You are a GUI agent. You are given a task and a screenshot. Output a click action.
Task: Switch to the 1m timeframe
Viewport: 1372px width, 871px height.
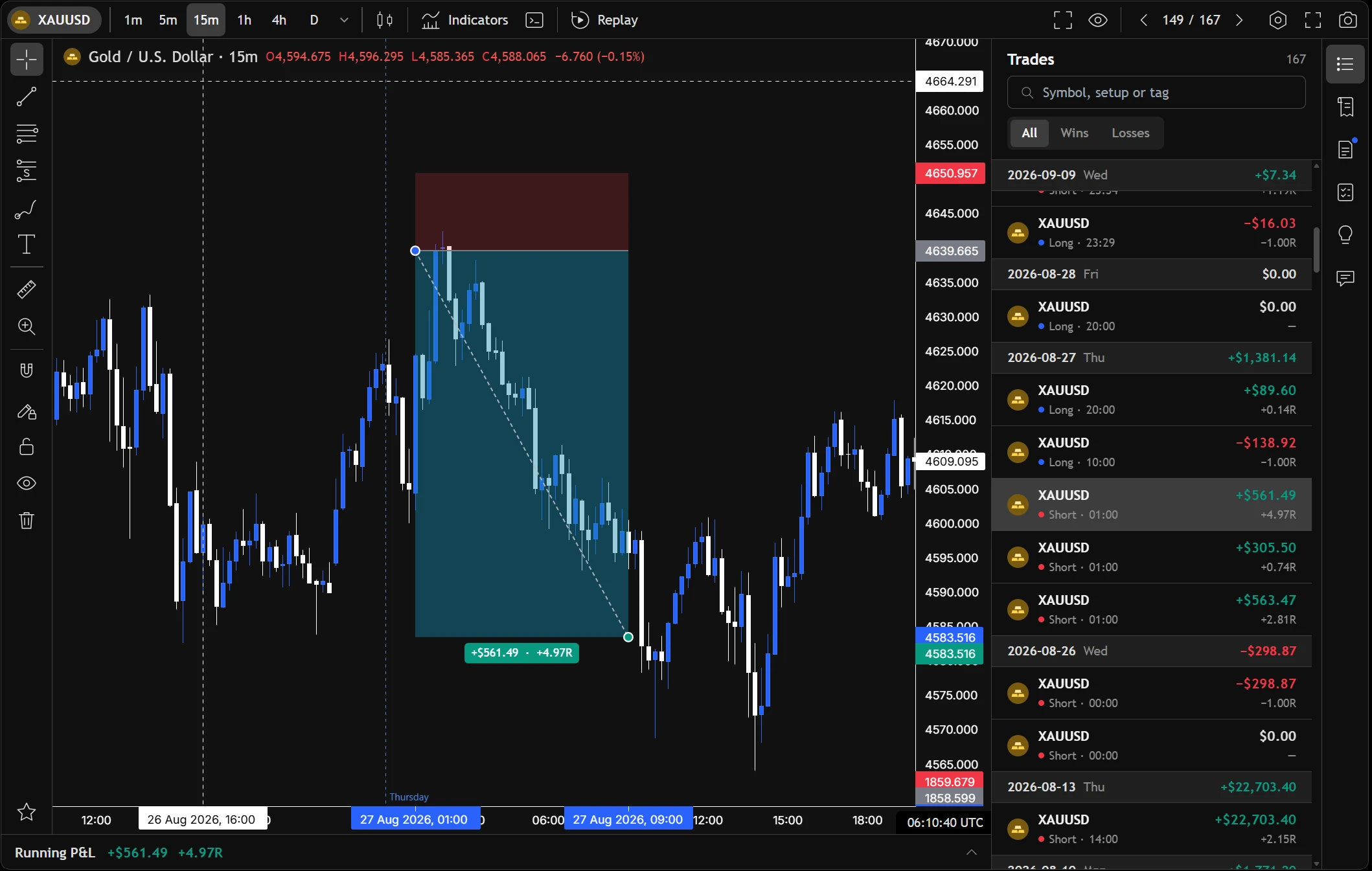pyautogui.click(x=133, y=20)
